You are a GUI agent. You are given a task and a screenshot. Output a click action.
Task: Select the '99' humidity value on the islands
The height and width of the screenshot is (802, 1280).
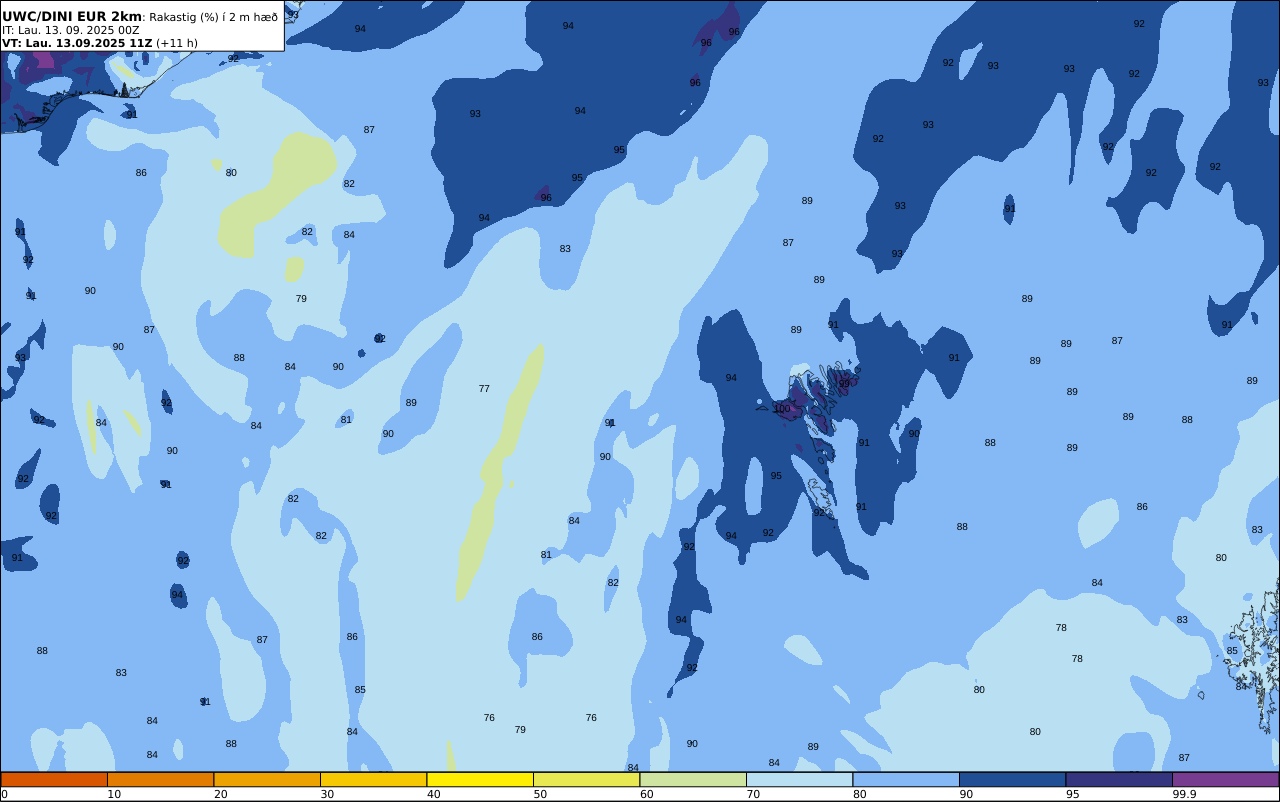pyautogui.click(x=844, y=384)
